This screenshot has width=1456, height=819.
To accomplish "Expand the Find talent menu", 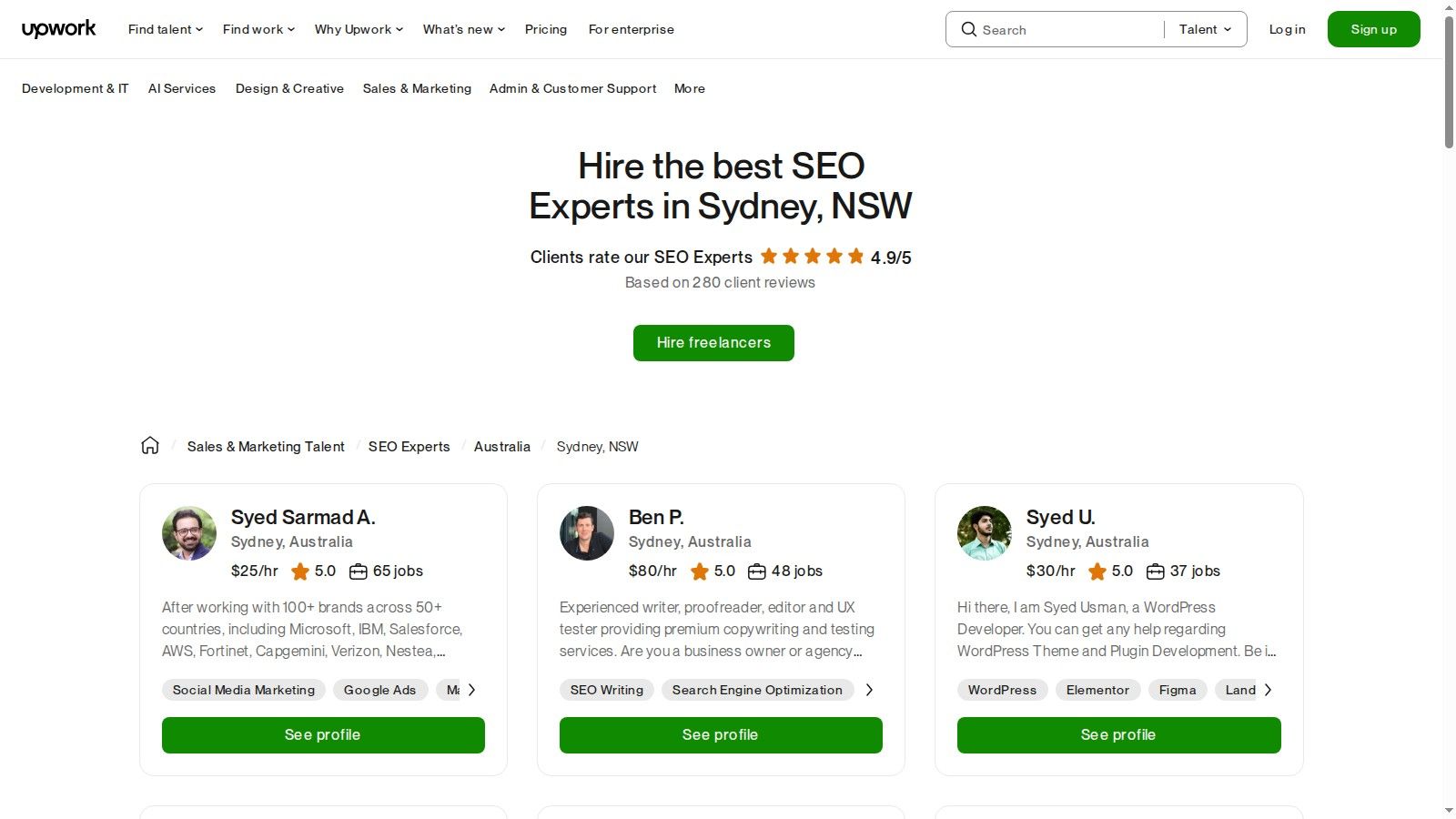I will point(164,29).
